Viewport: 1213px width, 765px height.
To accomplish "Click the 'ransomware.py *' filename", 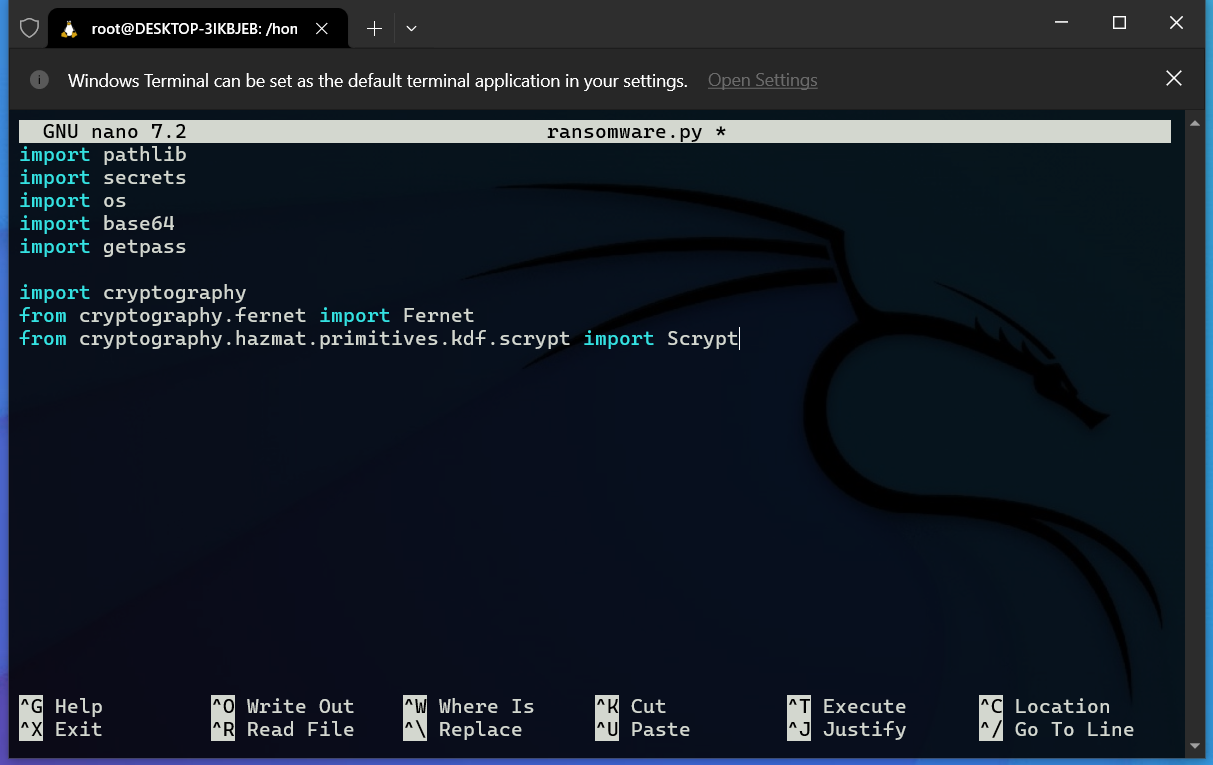I will [636, 131].
